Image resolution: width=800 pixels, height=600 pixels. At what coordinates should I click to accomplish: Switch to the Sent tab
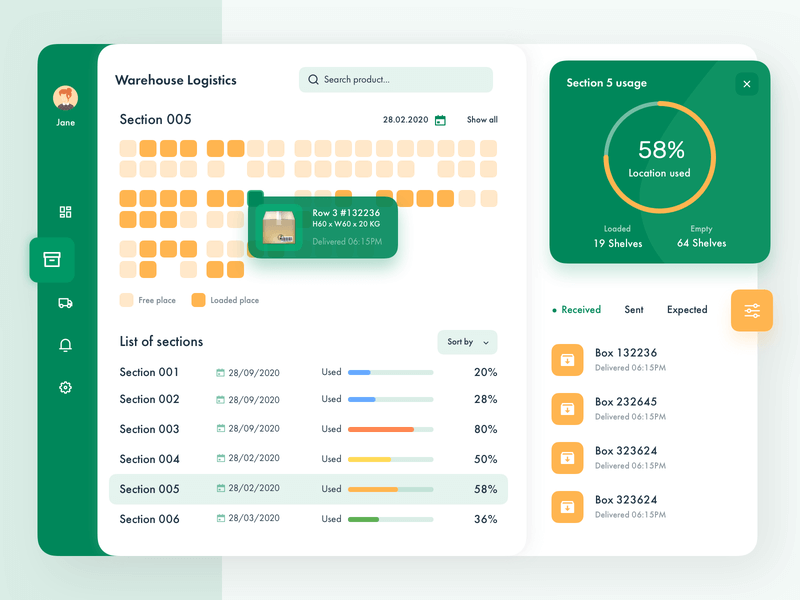(x=633, y=310)
